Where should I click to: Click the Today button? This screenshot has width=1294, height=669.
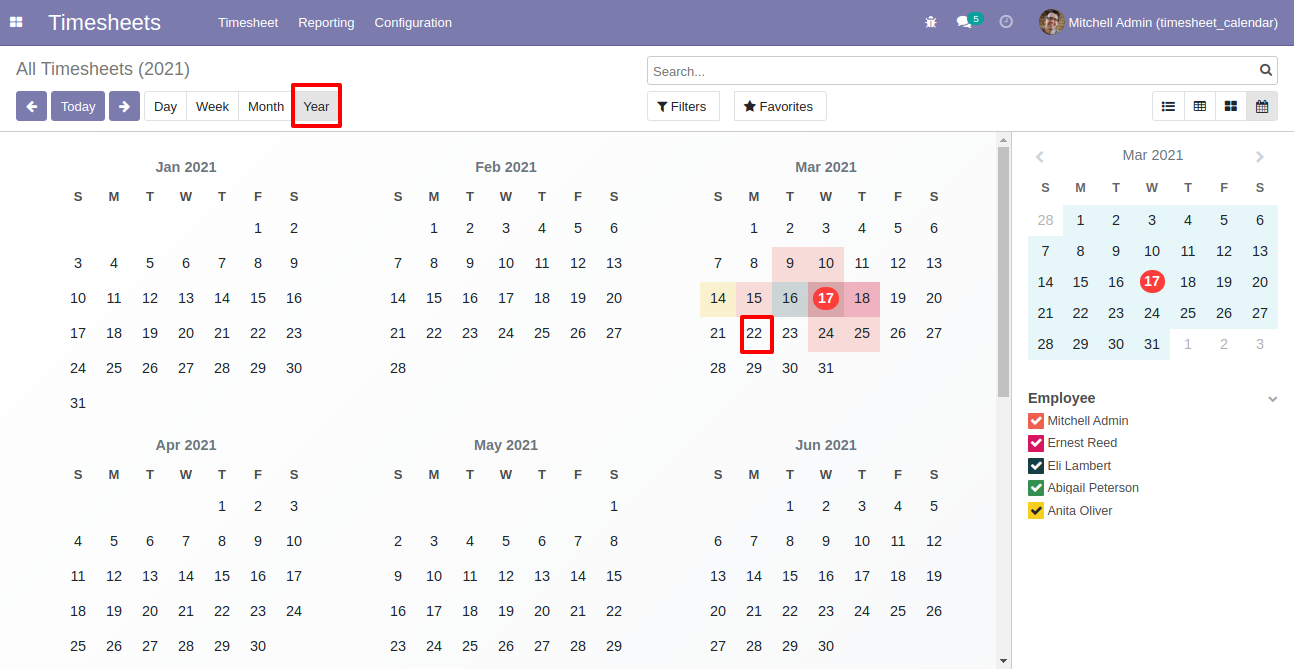[78, 106]
